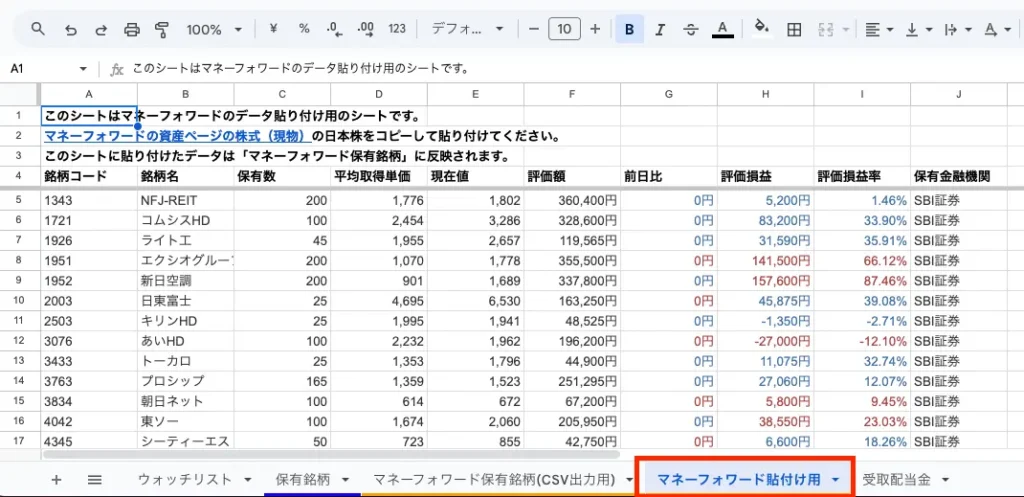Open the fill color paint bucket
This screenshot has width=1024, height=497.
click(x=761, y=27)
